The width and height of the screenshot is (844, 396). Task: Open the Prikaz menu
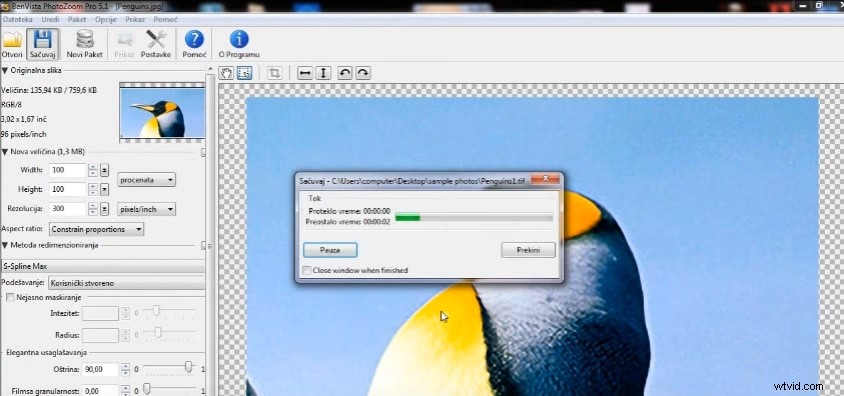tap(136, 19)
